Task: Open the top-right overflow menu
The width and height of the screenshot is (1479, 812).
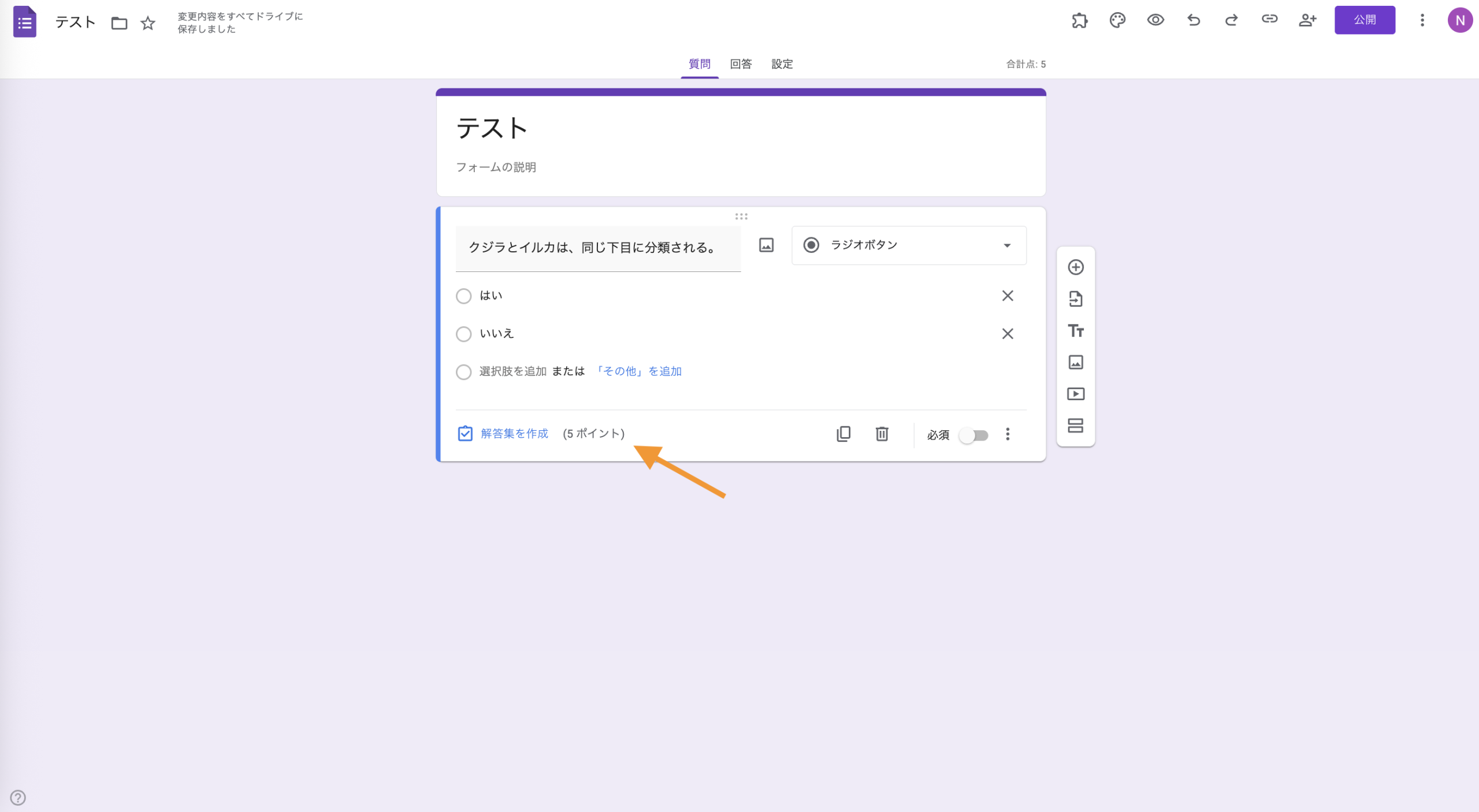Action: (x=1422, y=20)
